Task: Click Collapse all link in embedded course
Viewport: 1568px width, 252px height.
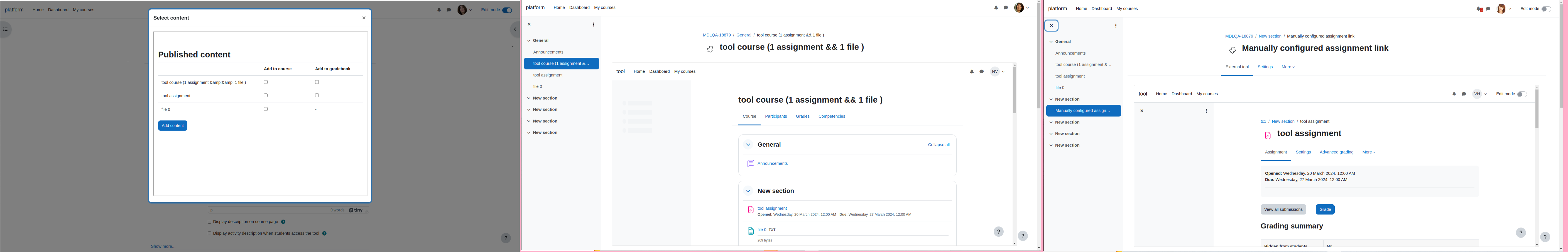Action: (x=938, y=145)
